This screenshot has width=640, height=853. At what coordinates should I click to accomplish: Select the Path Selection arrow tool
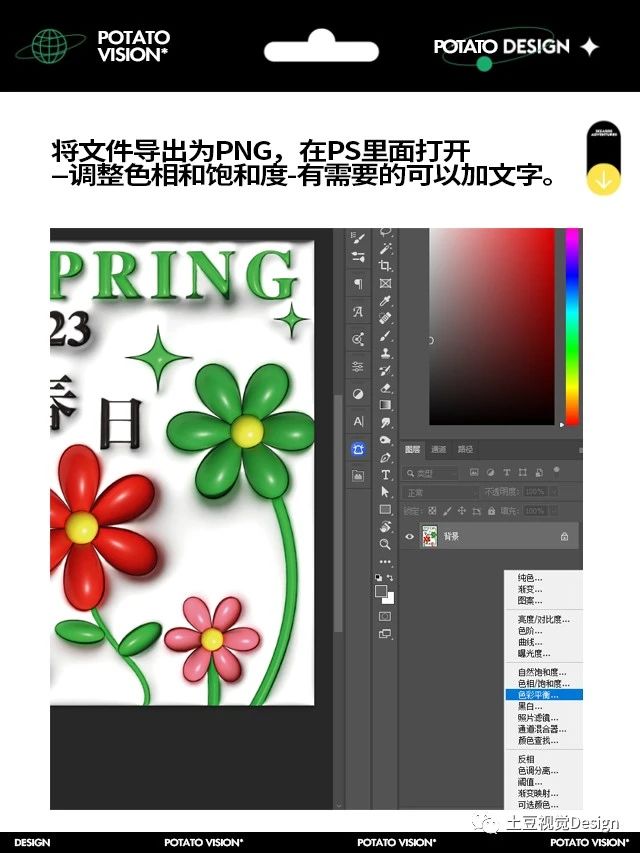[x=385, y=492]
